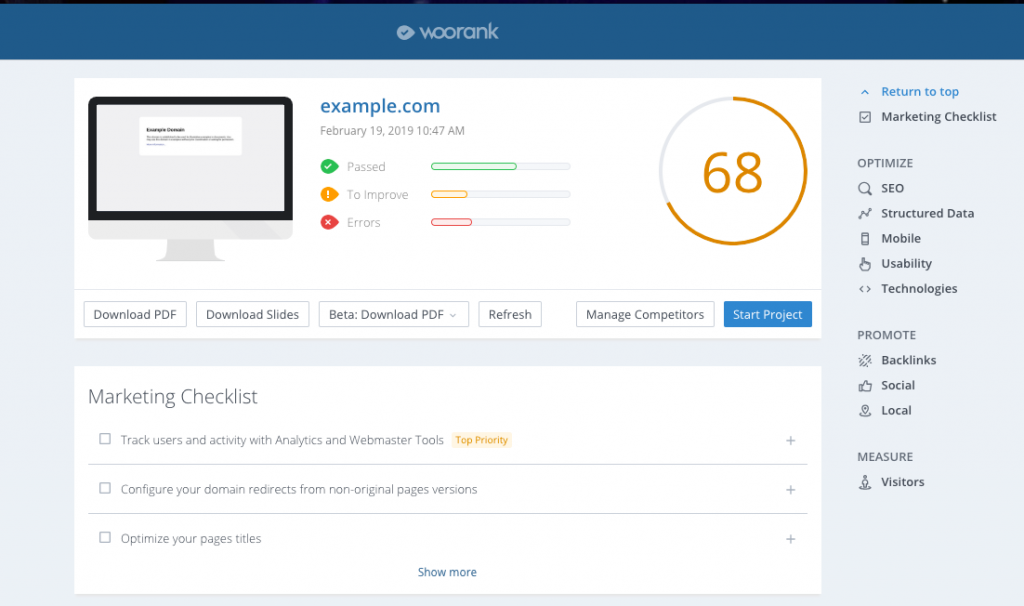The width and height of the screenshot is (1024, 606).
Task: Click the green Passed checkmark icon
Action: [x=329, y=167]
